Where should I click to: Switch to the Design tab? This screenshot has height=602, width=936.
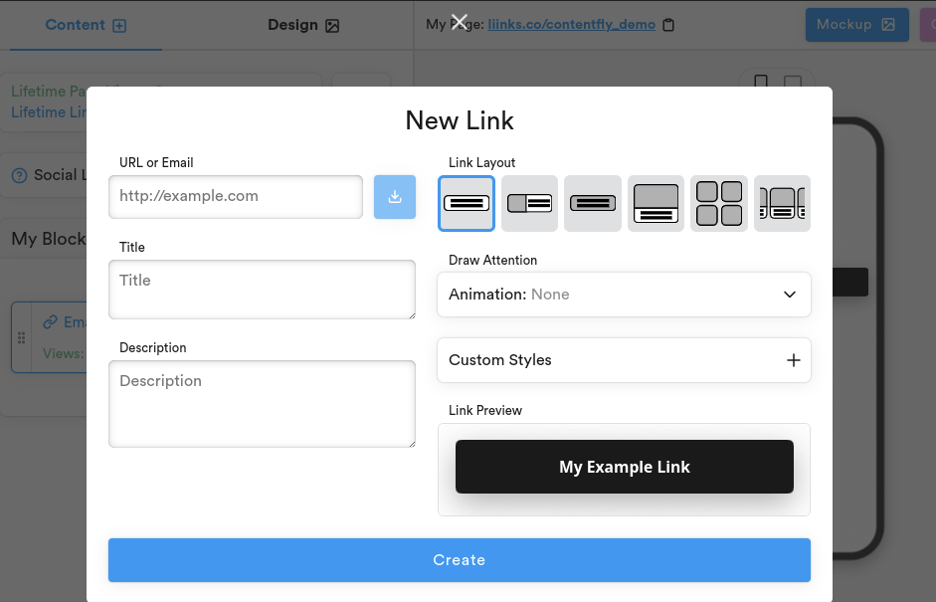coord(303,25)
